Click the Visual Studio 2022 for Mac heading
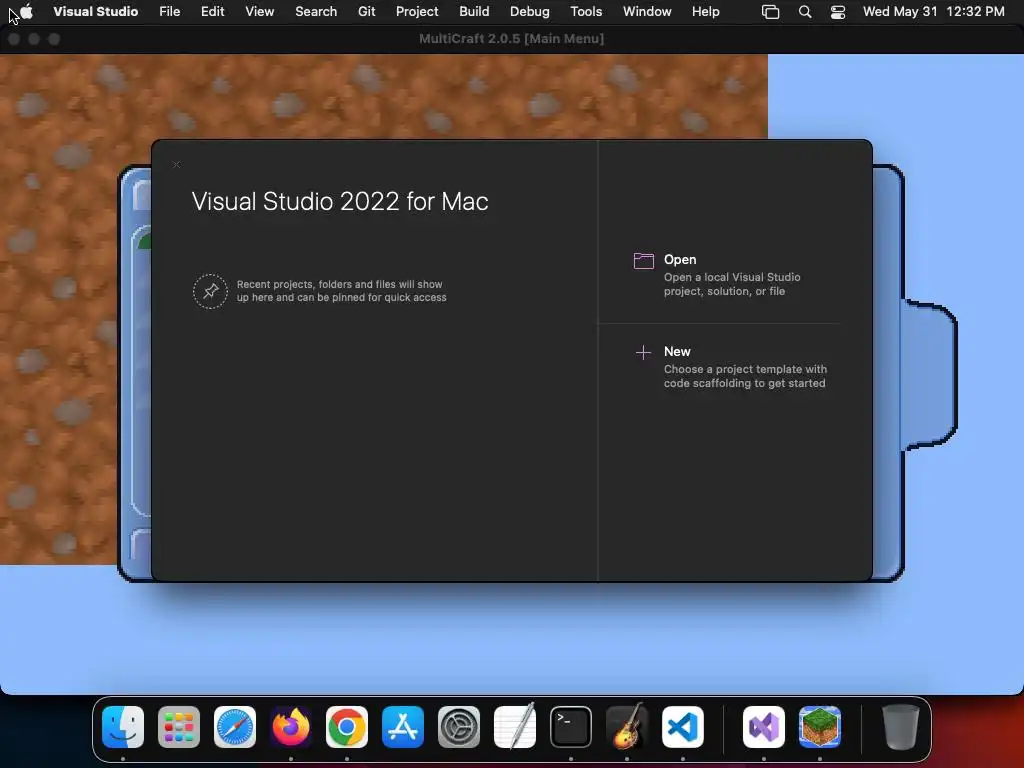Image resolution: width=1024 pixels, height=768 pixels. coord(340,201)
